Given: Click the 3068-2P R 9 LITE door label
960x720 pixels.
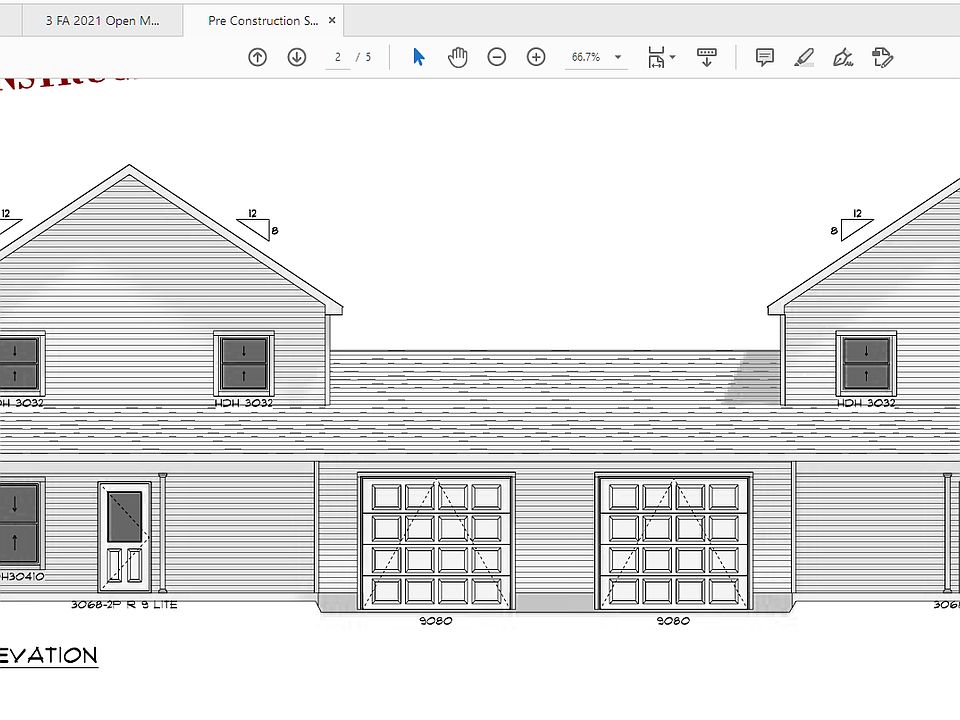Looking at the screenshot, I should [124, 605].
